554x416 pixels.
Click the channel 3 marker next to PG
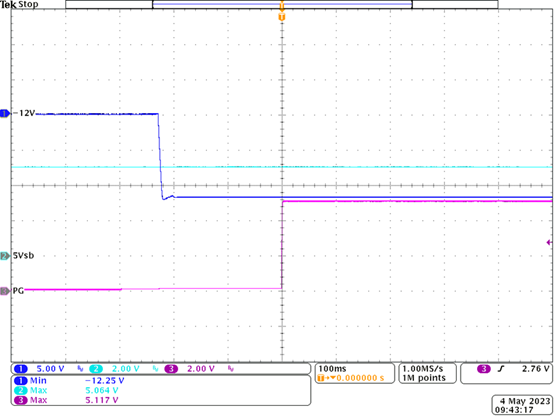pos(5,291)
